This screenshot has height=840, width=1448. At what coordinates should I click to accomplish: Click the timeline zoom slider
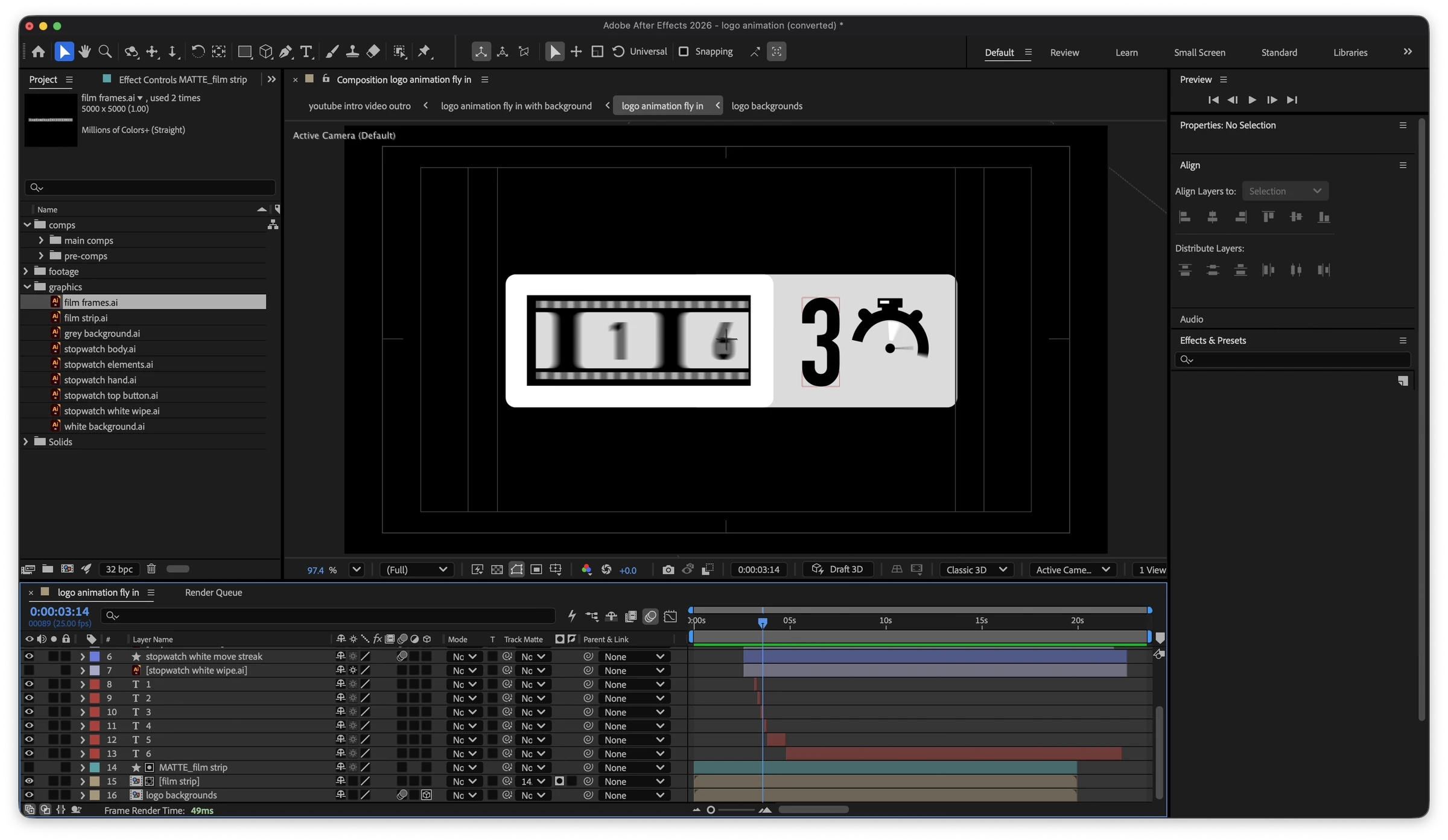tap(732, 810)
